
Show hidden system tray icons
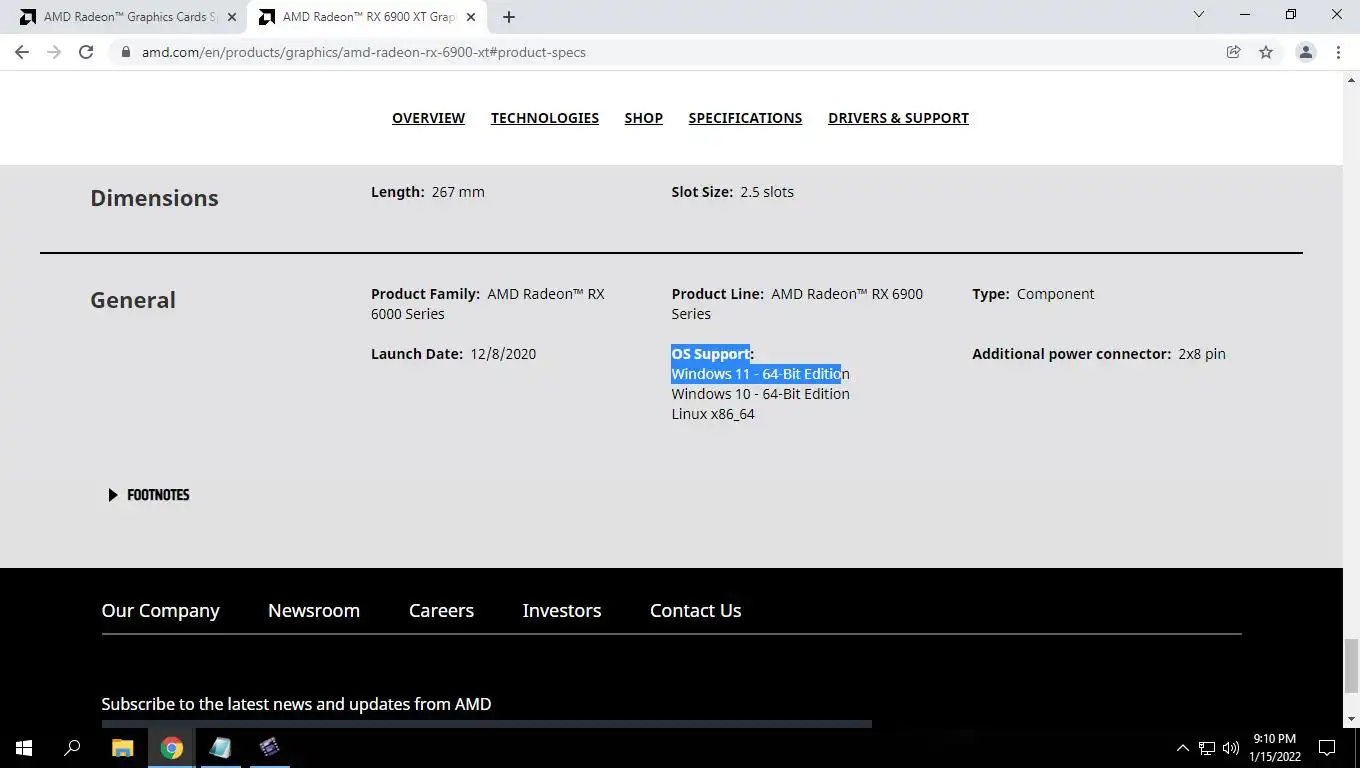tap(1182, 747)
